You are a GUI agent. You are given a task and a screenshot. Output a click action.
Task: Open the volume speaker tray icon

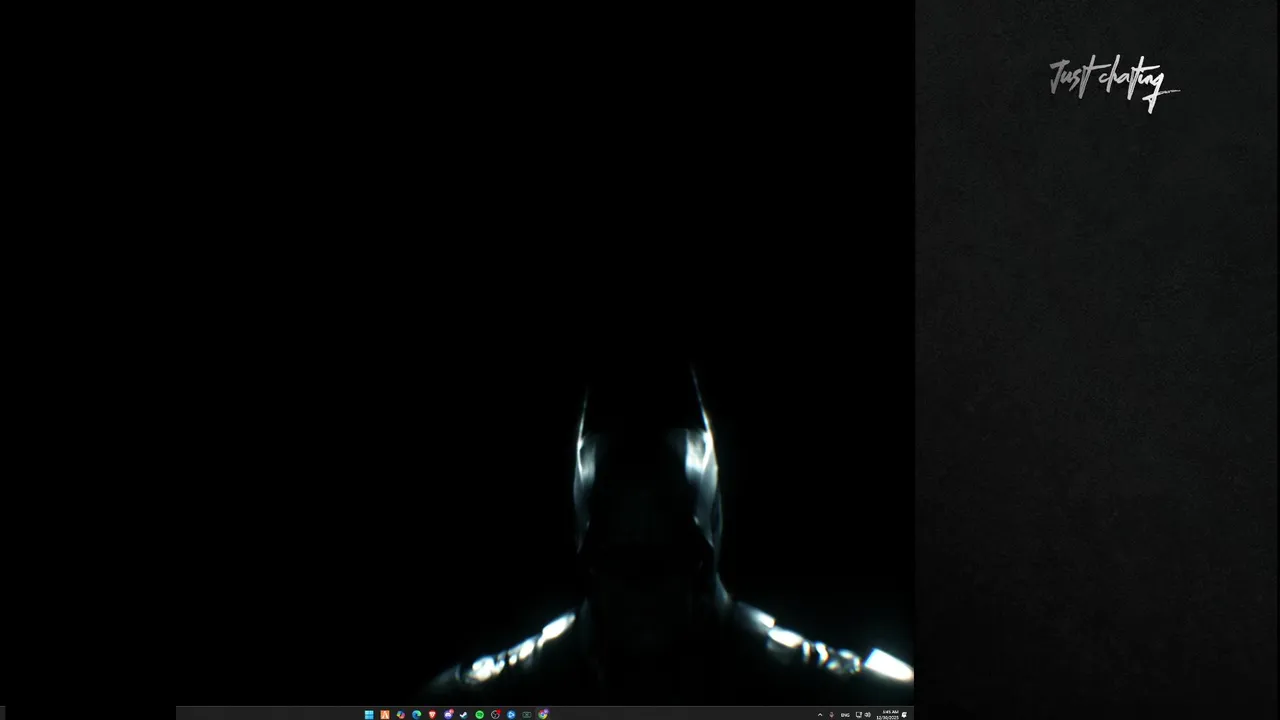coord(868,715)
